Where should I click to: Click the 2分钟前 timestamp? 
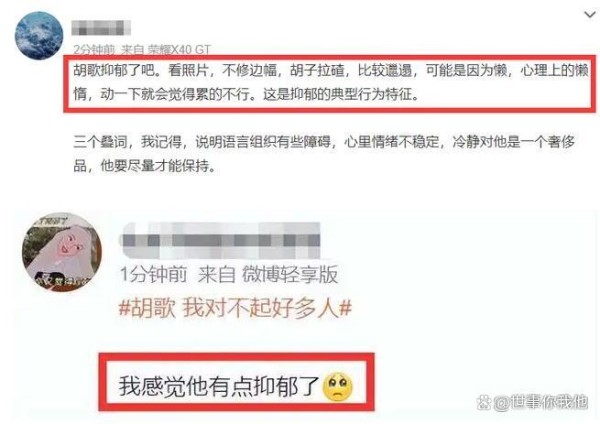pos(94,49)
